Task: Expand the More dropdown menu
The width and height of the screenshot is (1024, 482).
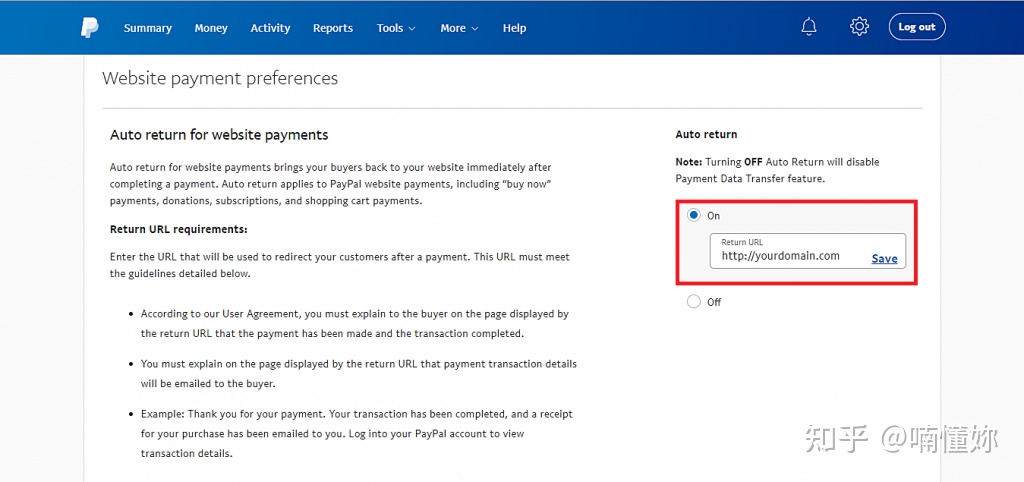Action: (x=459, y=28)
